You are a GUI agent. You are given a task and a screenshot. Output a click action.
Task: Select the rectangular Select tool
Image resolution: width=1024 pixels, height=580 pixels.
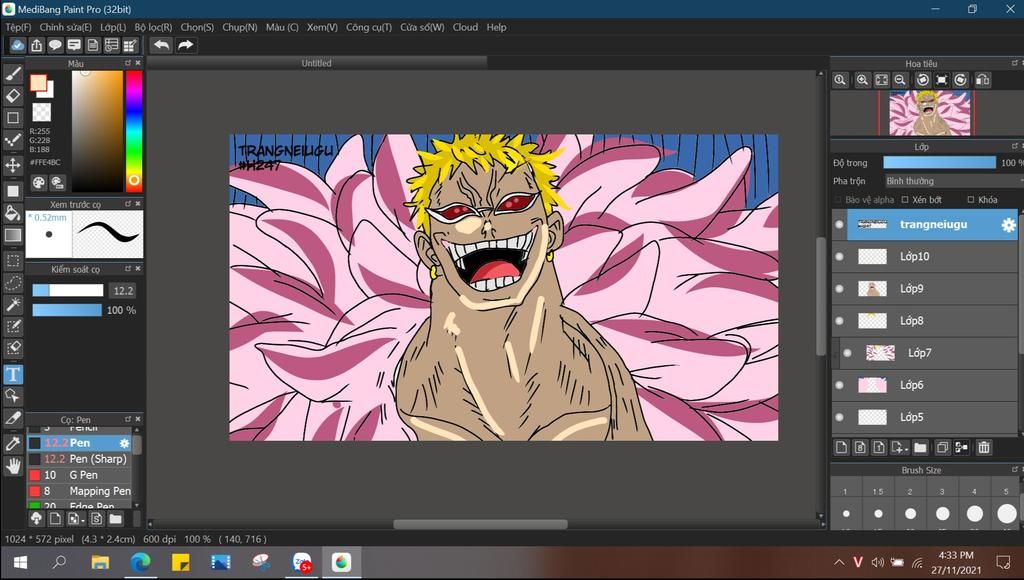tap(13, 261)
